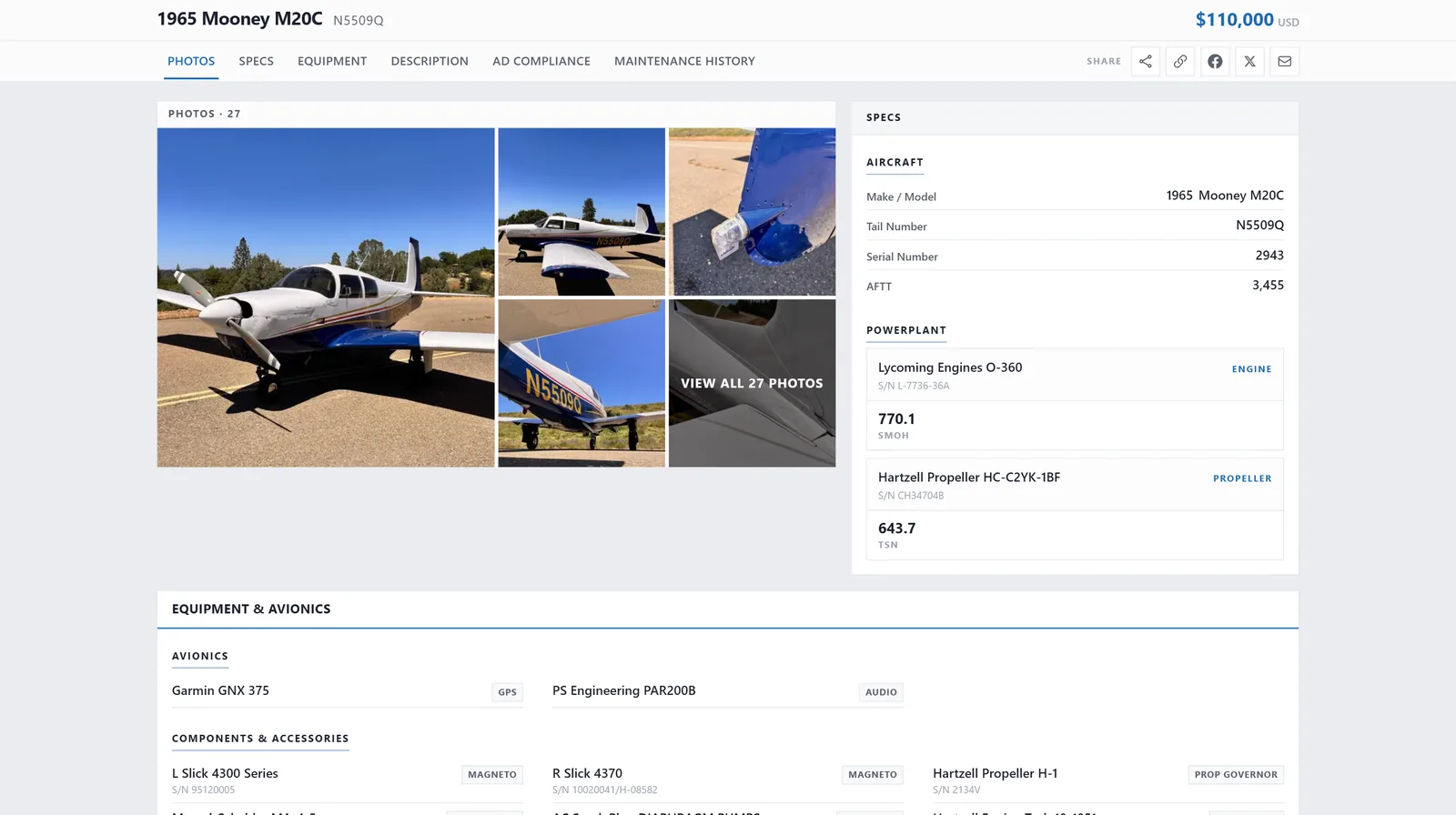The height and width of the screenshot is (815, 1456).
Task: Open the Maintenance History tab
Action: [x=684, y=61]
